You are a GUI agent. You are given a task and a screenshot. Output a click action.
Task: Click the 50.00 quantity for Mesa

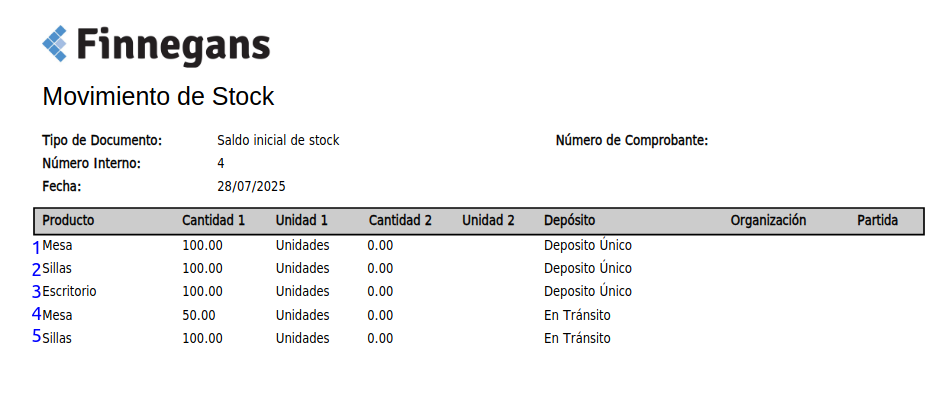[198, 315]
